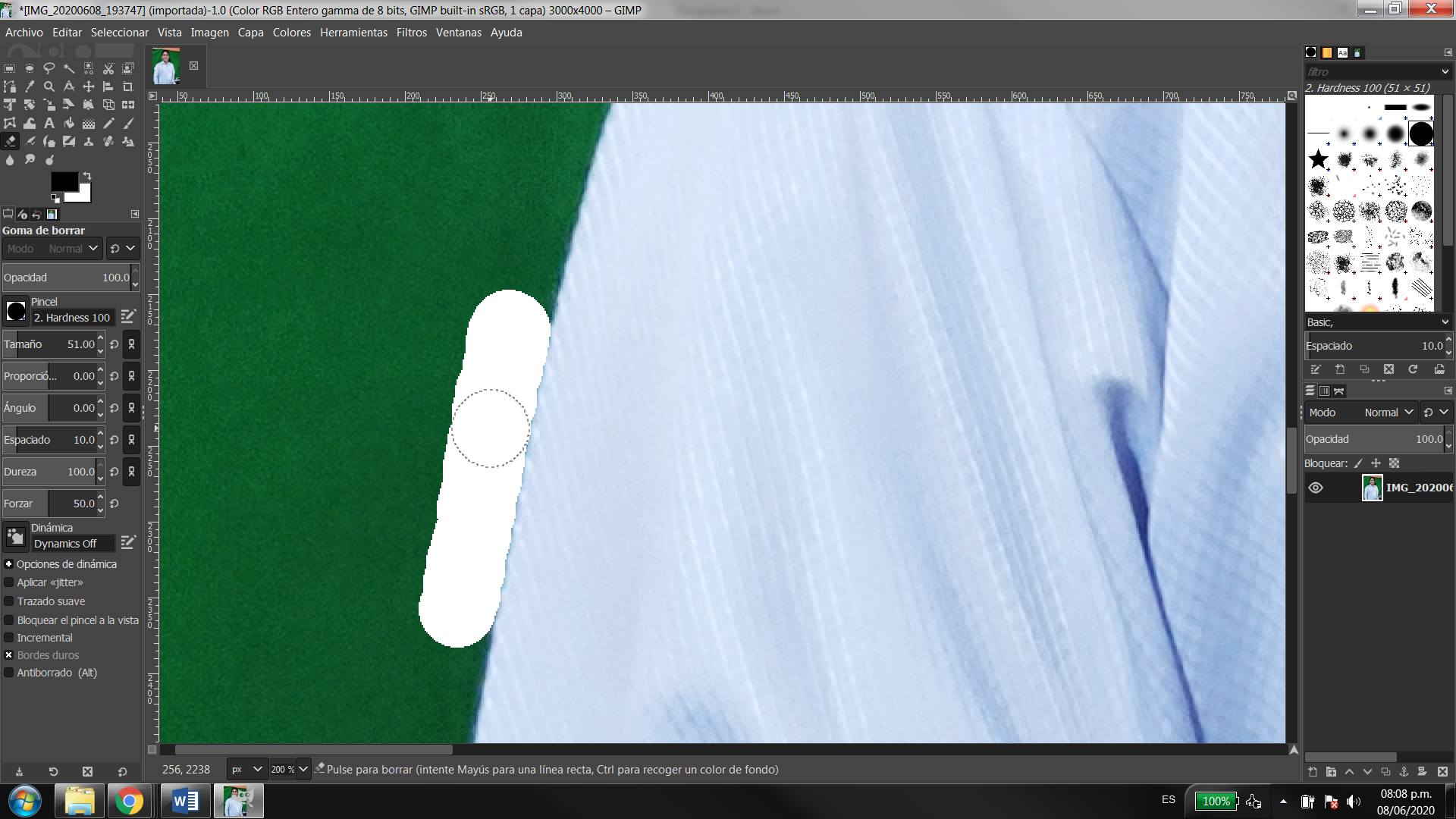Image resolution: width=1456 pixels, height=819 pixels.
Task: Open the zoom percentage dropdown
Action: (303, 769)
